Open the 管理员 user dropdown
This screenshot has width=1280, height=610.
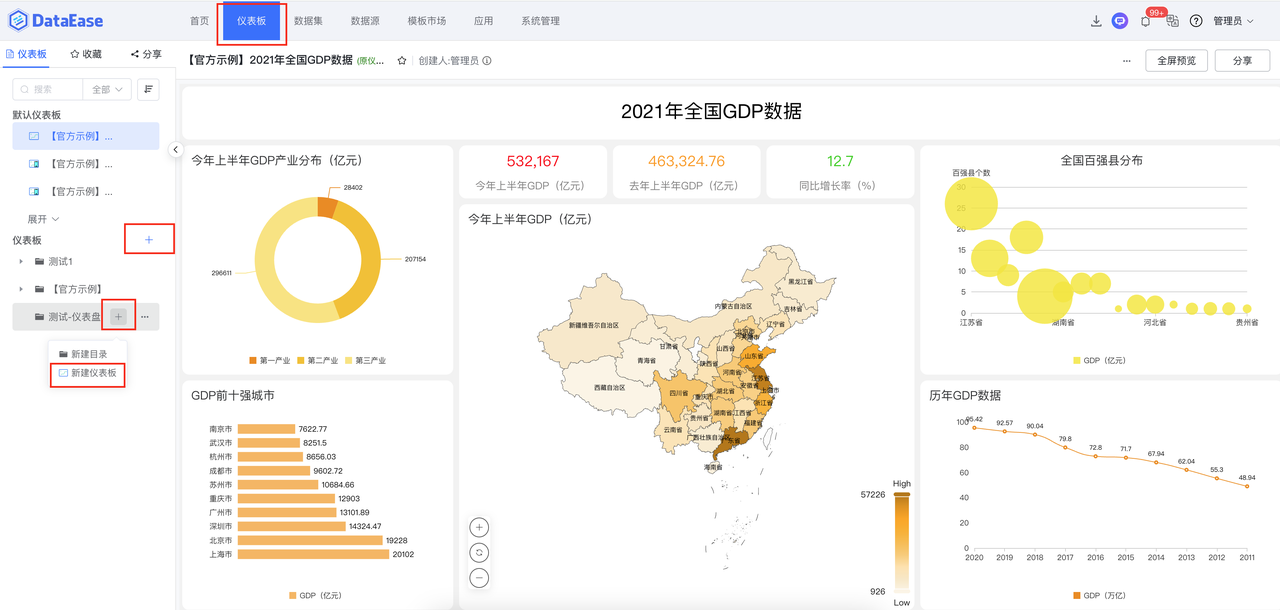tap(1230, 20)
